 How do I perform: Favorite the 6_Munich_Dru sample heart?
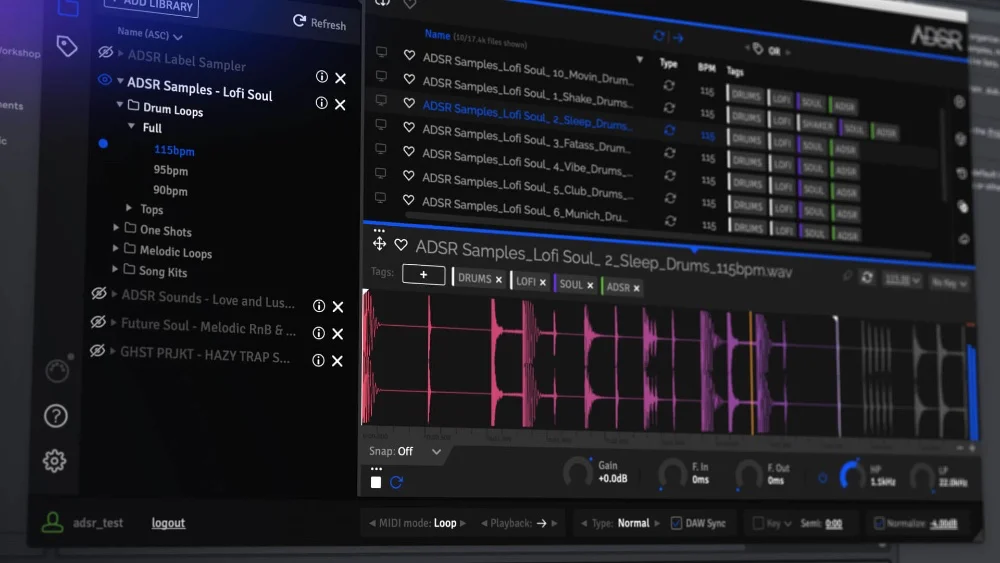(x=408, y=200)
